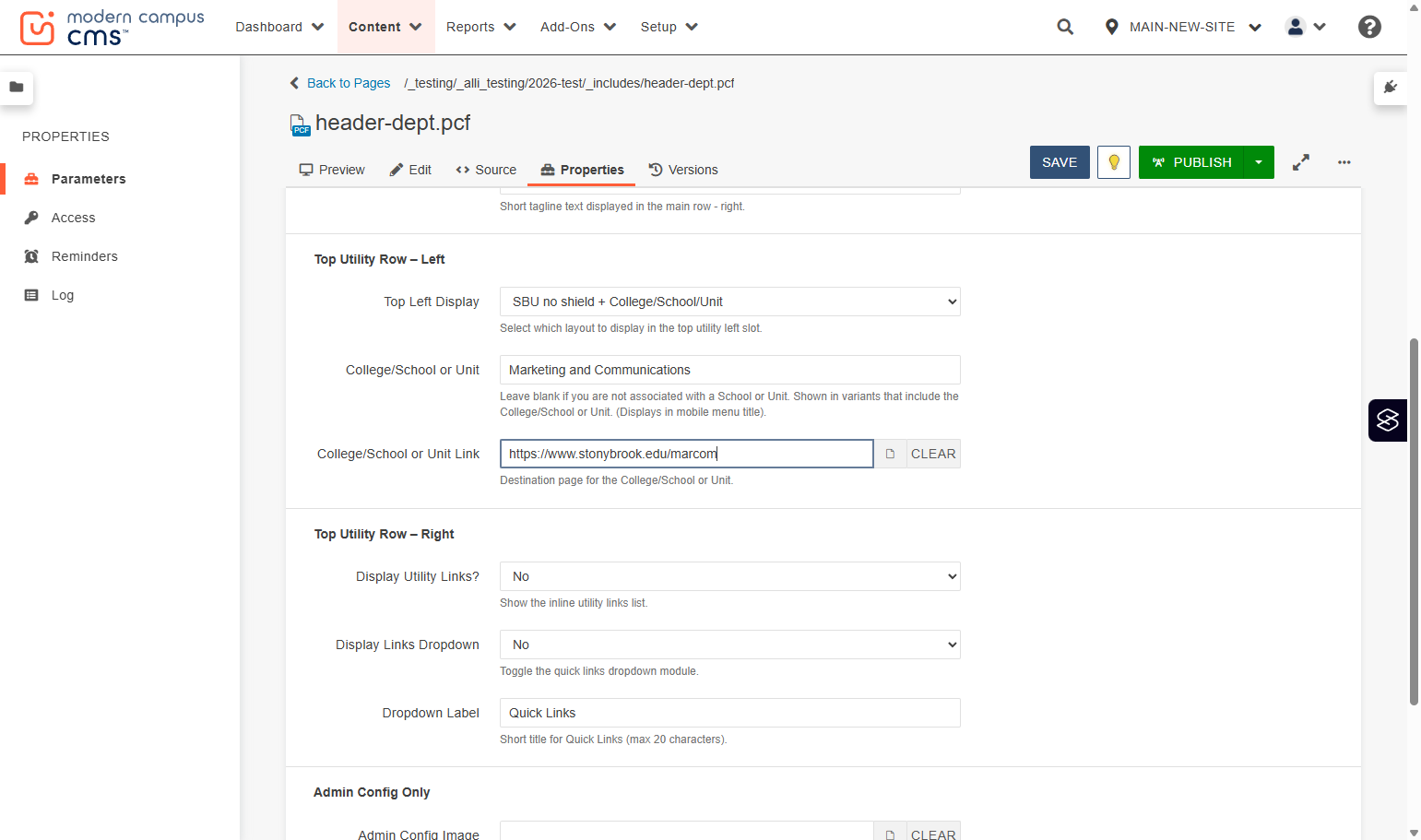Open the Display Links Dropdown select
This screenshot has height=840, width=1421.
[x=730, y=645]
